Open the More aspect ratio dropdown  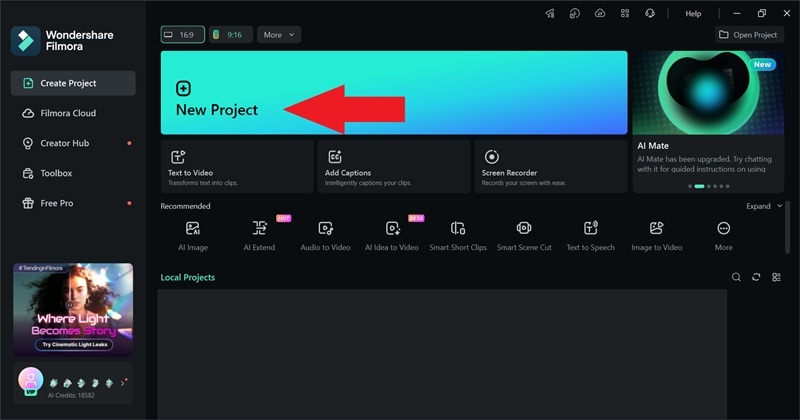click(x=279, y=35)
